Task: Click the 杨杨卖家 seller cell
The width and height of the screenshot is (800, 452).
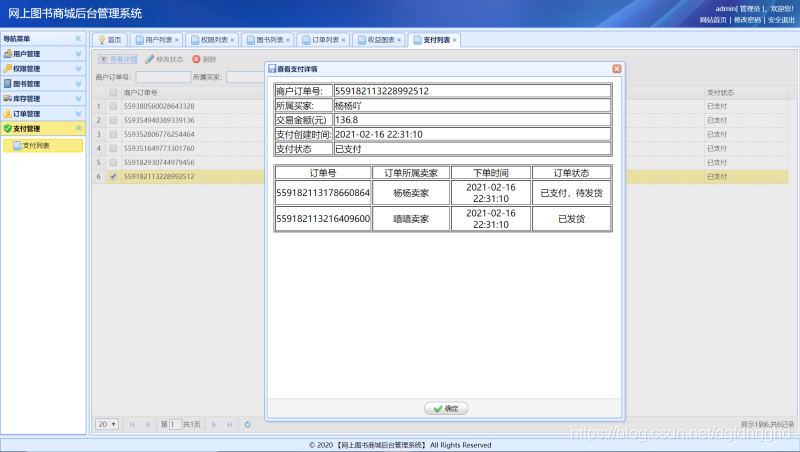Action: coord(411,193)
